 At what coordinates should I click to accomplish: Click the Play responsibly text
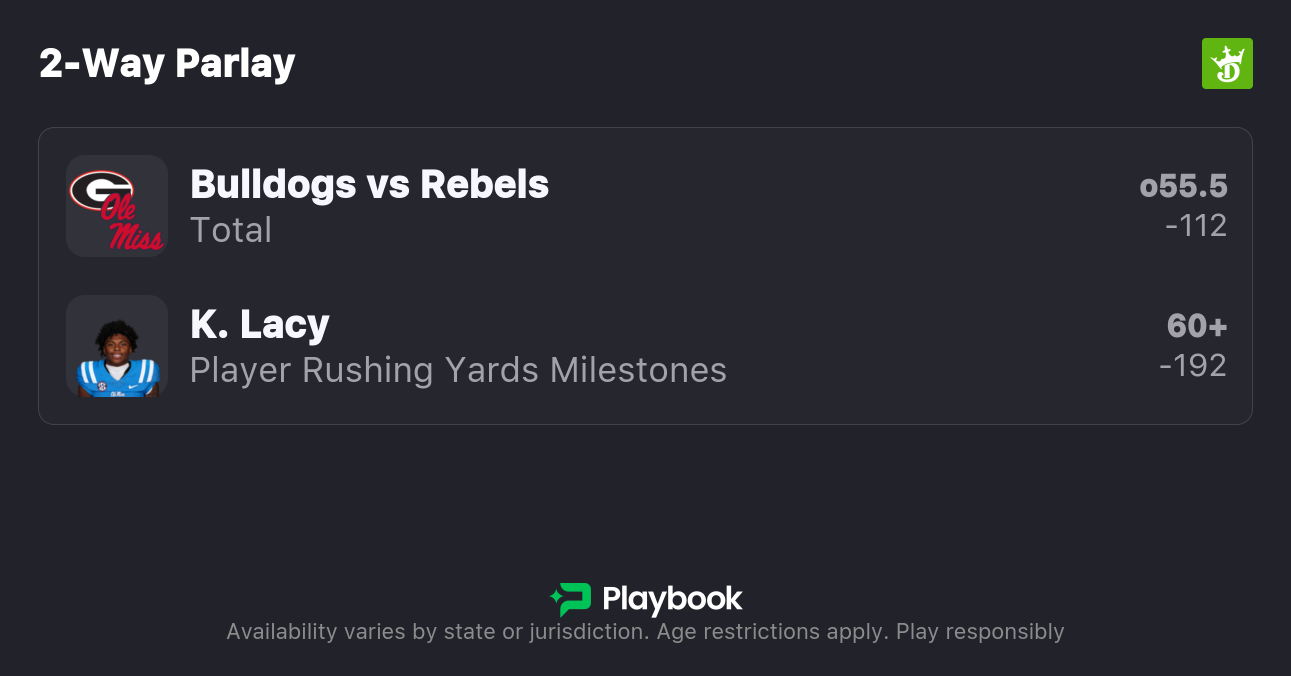(980, 632)
